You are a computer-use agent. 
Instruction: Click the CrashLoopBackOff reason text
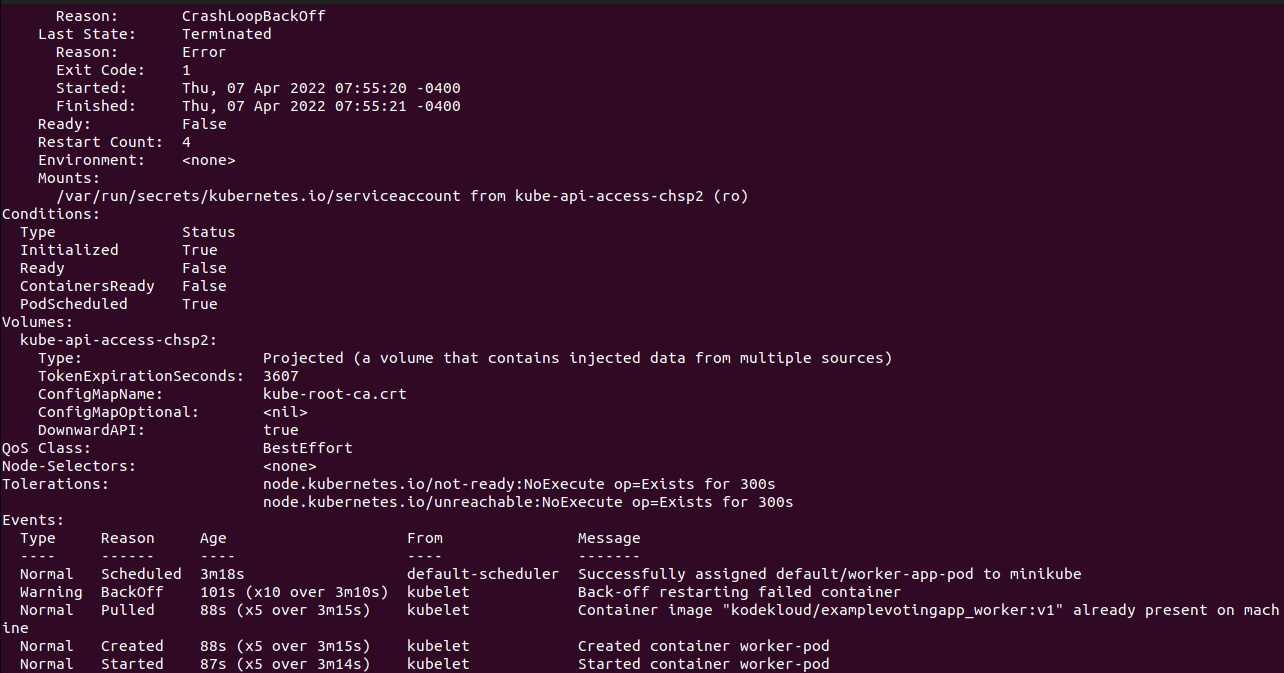253,16
